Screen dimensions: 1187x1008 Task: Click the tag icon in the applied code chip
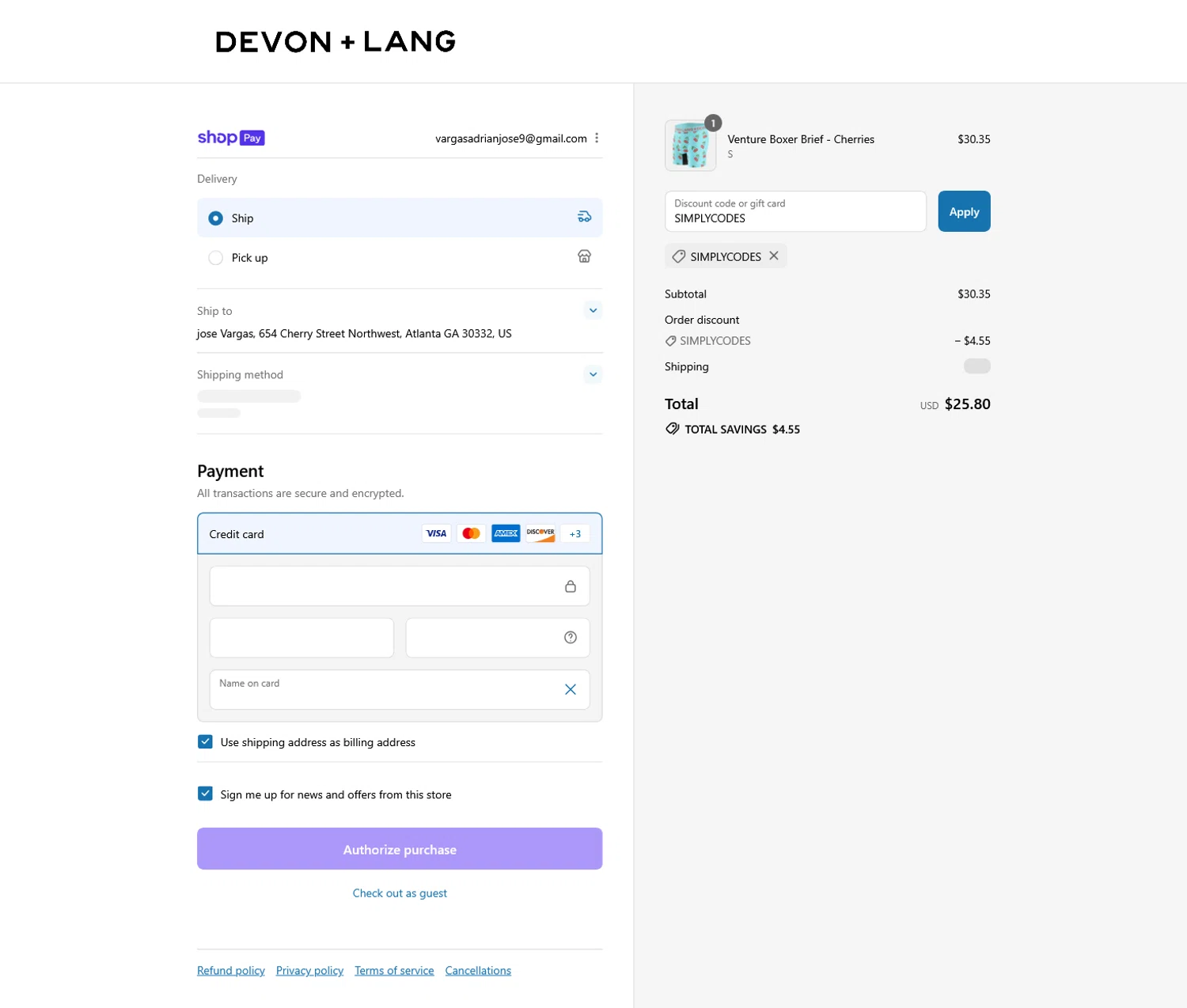pos(678,256)
